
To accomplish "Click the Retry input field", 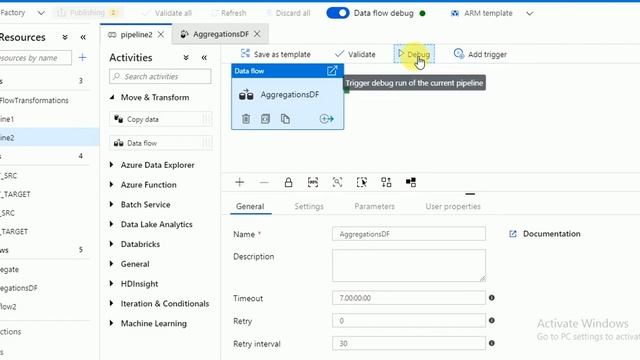I will (x=409, y=321).
